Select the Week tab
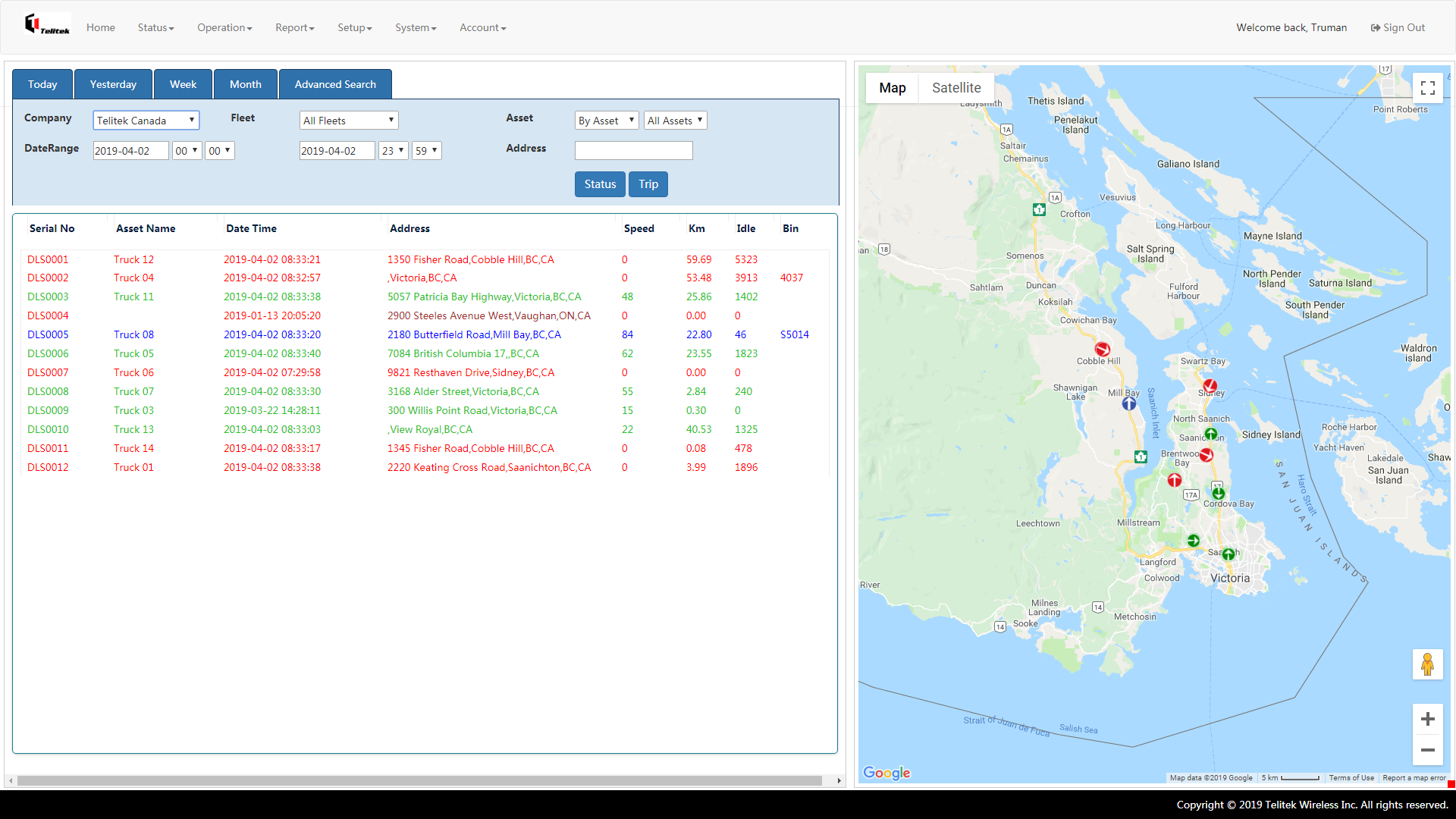 pos(183,84)
